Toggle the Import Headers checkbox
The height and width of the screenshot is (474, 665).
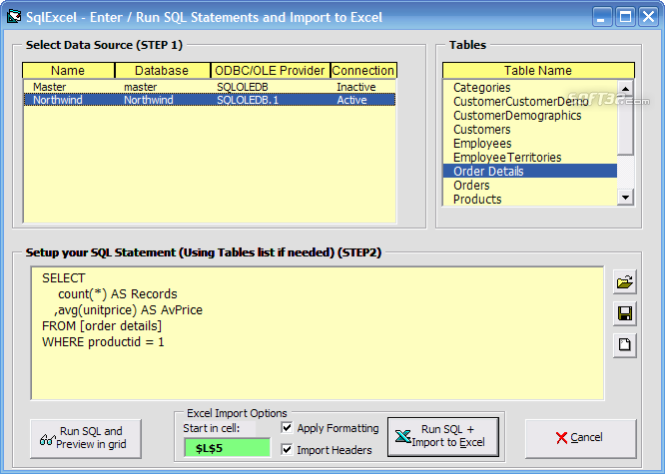[287, 449]
